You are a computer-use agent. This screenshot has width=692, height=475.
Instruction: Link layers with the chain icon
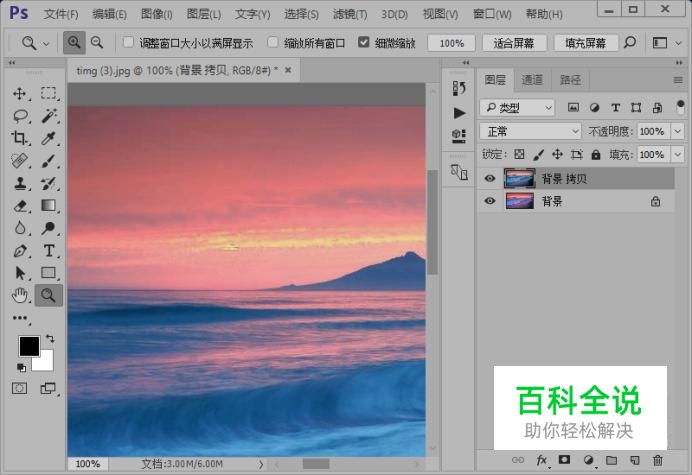coord(518,460)
